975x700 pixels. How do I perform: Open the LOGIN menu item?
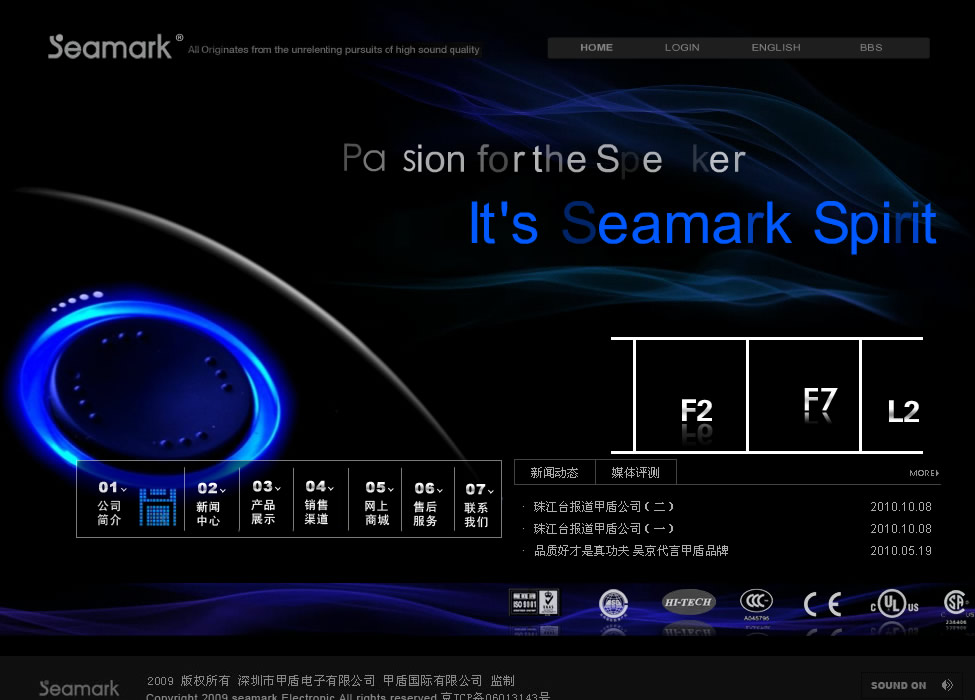point(682,48)
